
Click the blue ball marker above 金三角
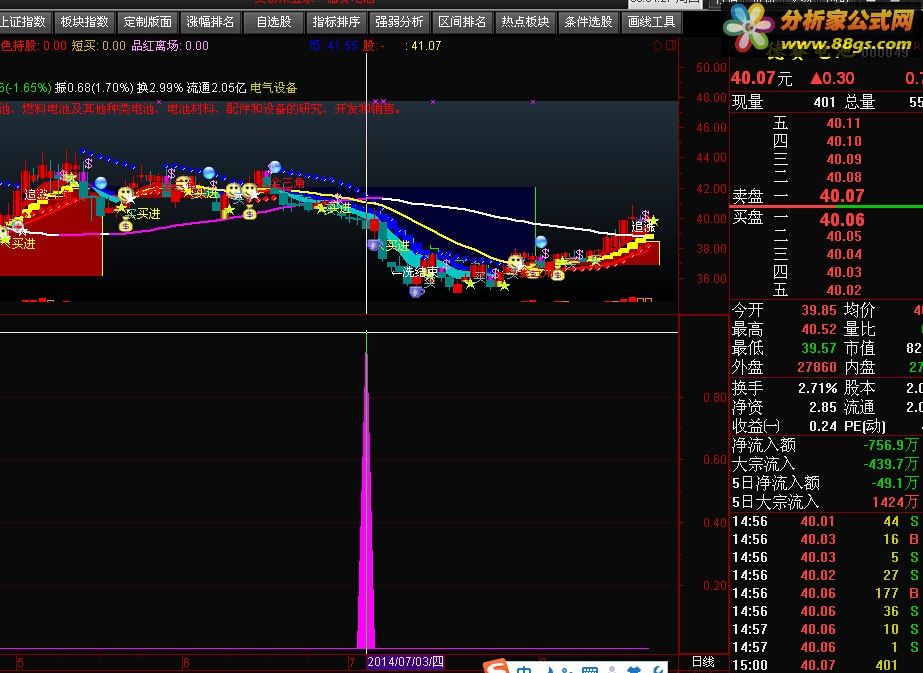(274, 167)
